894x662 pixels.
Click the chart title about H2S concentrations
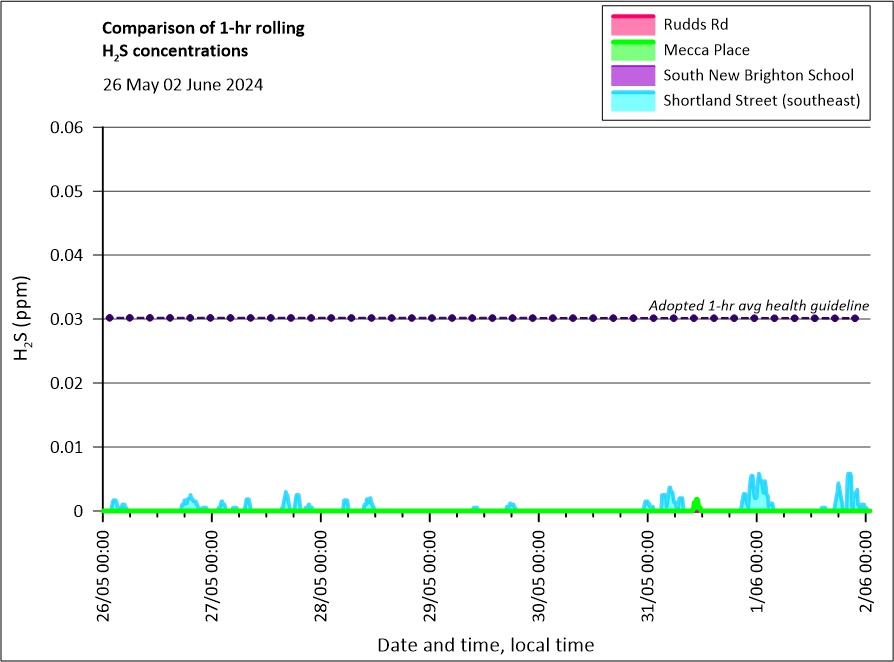tap(204, 39)
